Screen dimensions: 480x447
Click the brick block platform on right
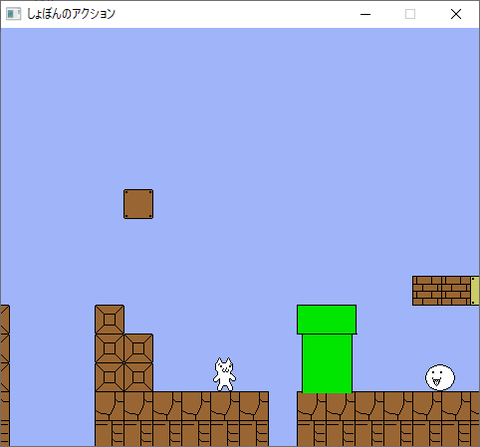click(441, 291)
